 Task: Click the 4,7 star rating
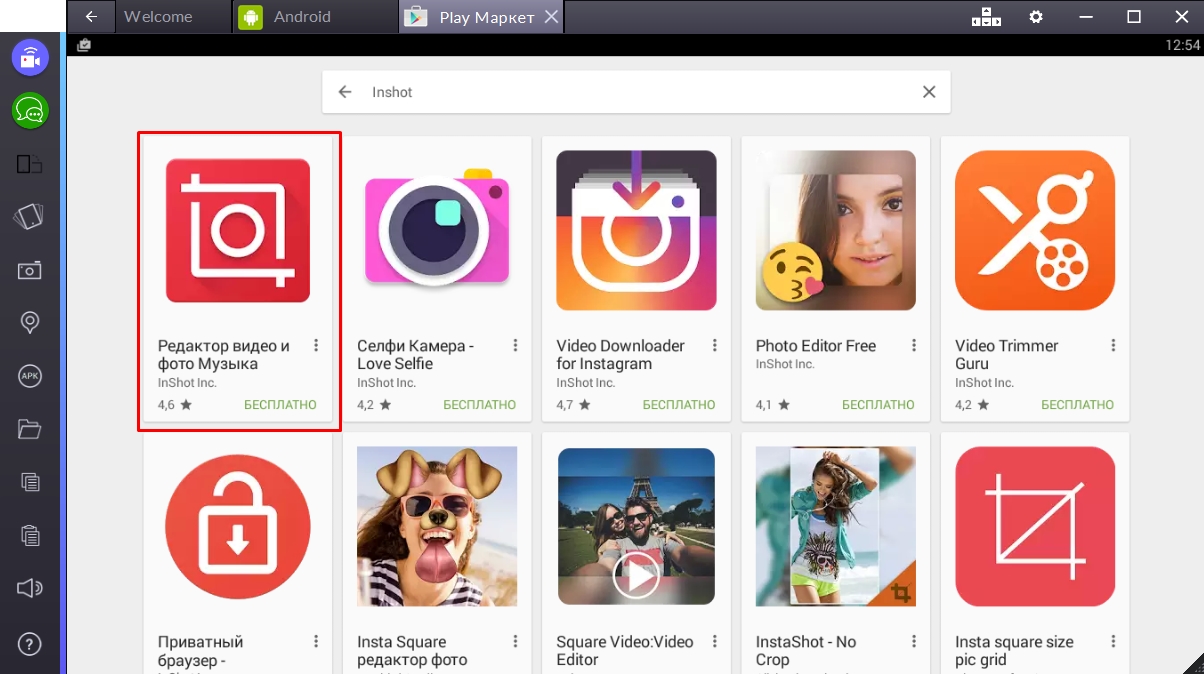pyautogui.click(x=573, y=405)
